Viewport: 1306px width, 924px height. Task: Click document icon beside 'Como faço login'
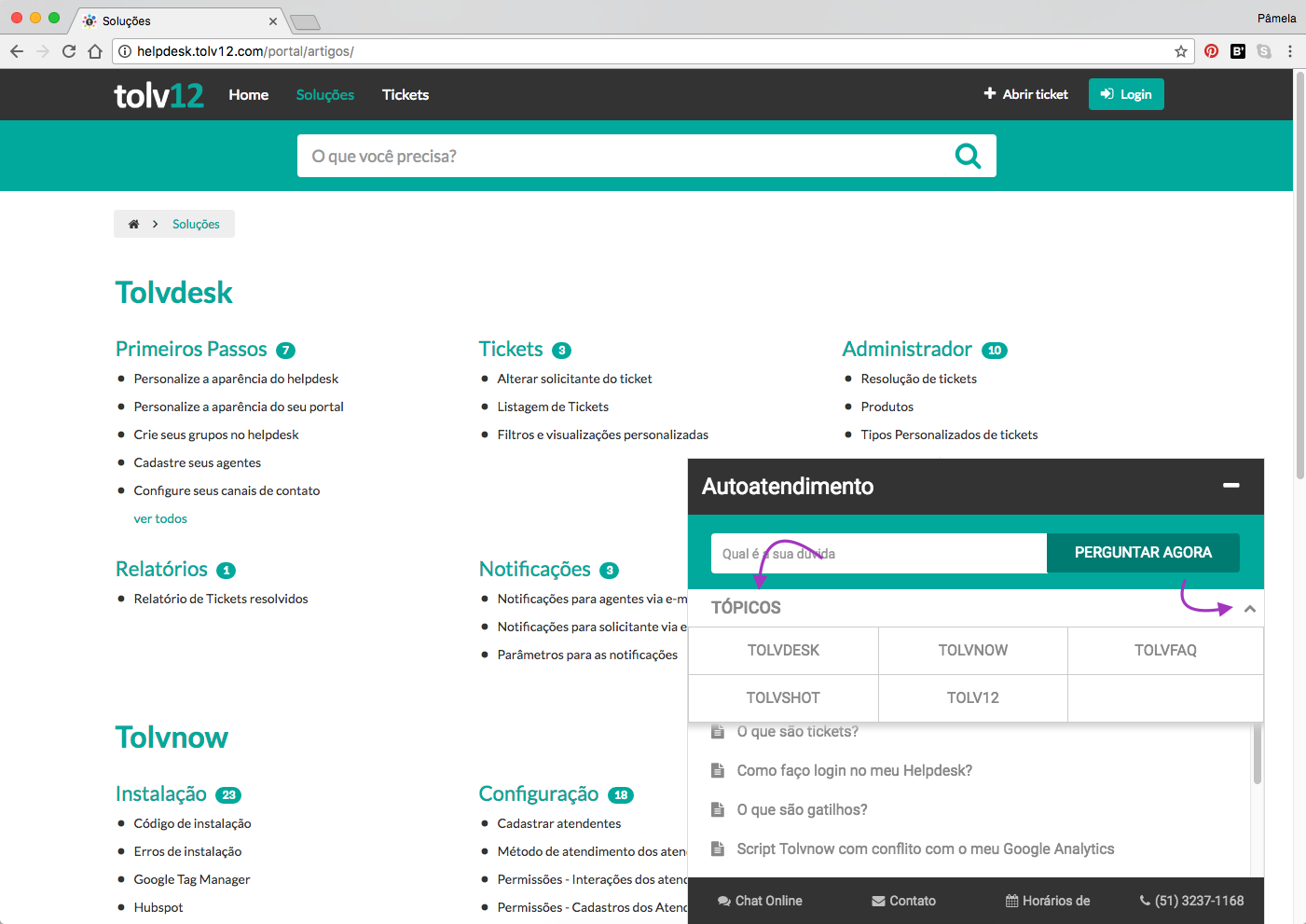pyautogui.click(x=717, y=770)
